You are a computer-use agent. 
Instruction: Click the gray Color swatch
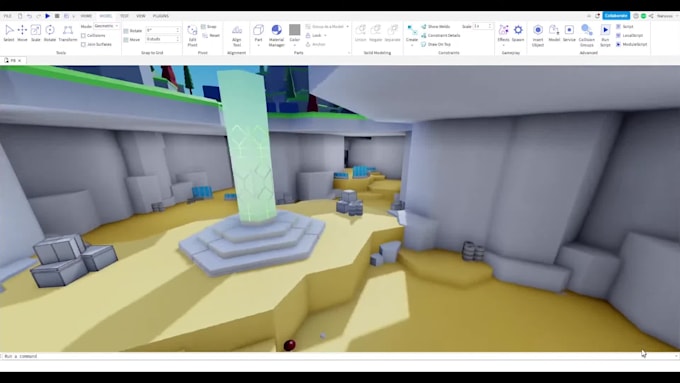click(x=294, y=29)
